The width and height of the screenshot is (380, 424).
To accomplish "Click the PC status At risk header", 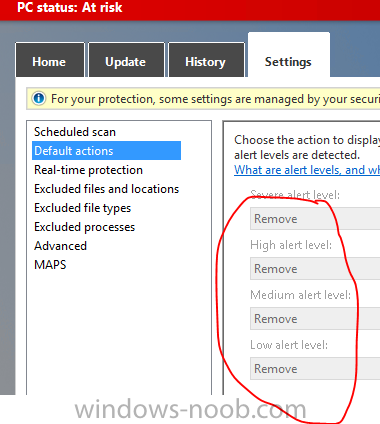I will tap(70, 7).
